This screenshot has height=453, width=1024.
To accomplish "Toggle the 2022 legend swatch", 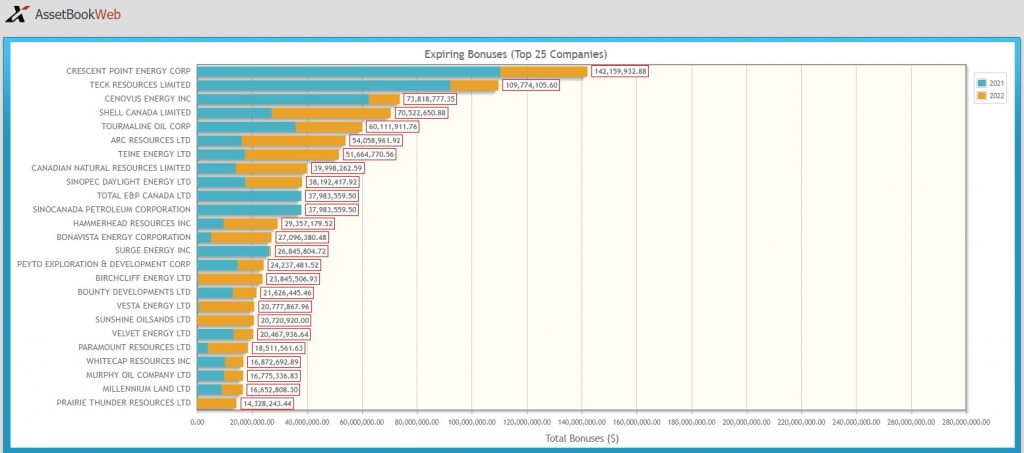I will tap(982, 96).
